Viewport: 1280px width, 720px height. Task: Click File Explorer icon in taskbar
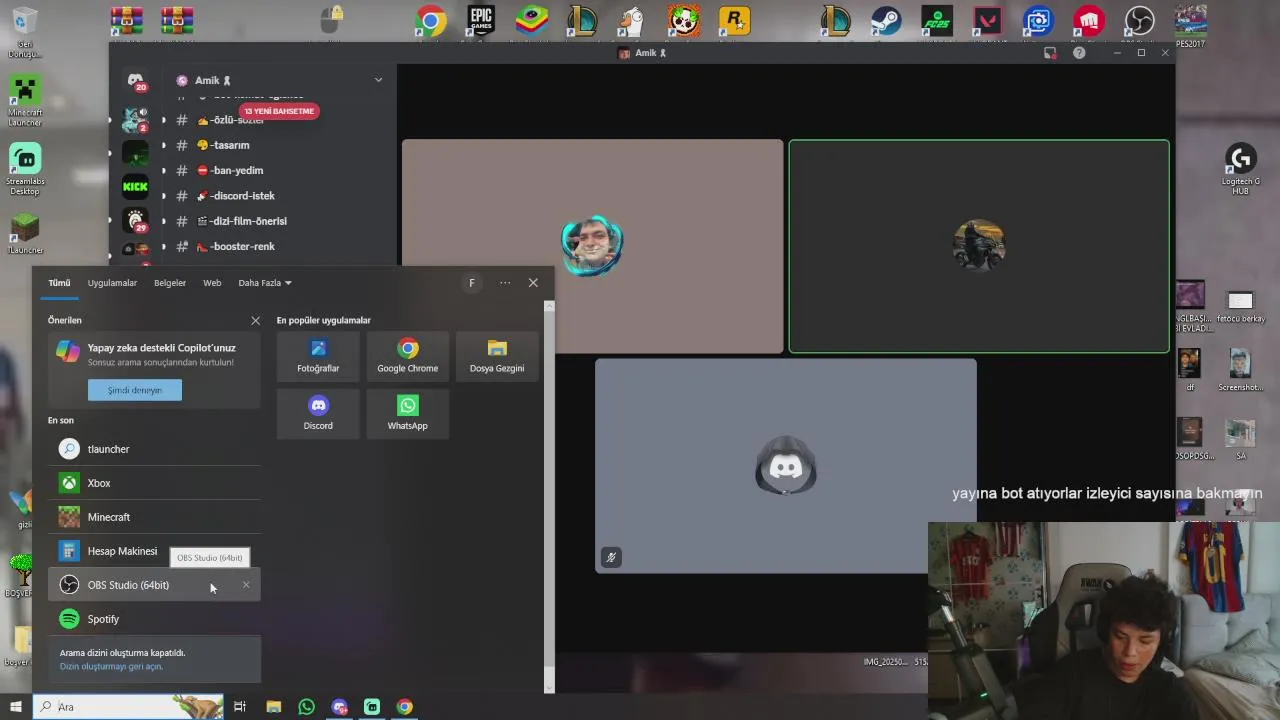click(273, 707)
